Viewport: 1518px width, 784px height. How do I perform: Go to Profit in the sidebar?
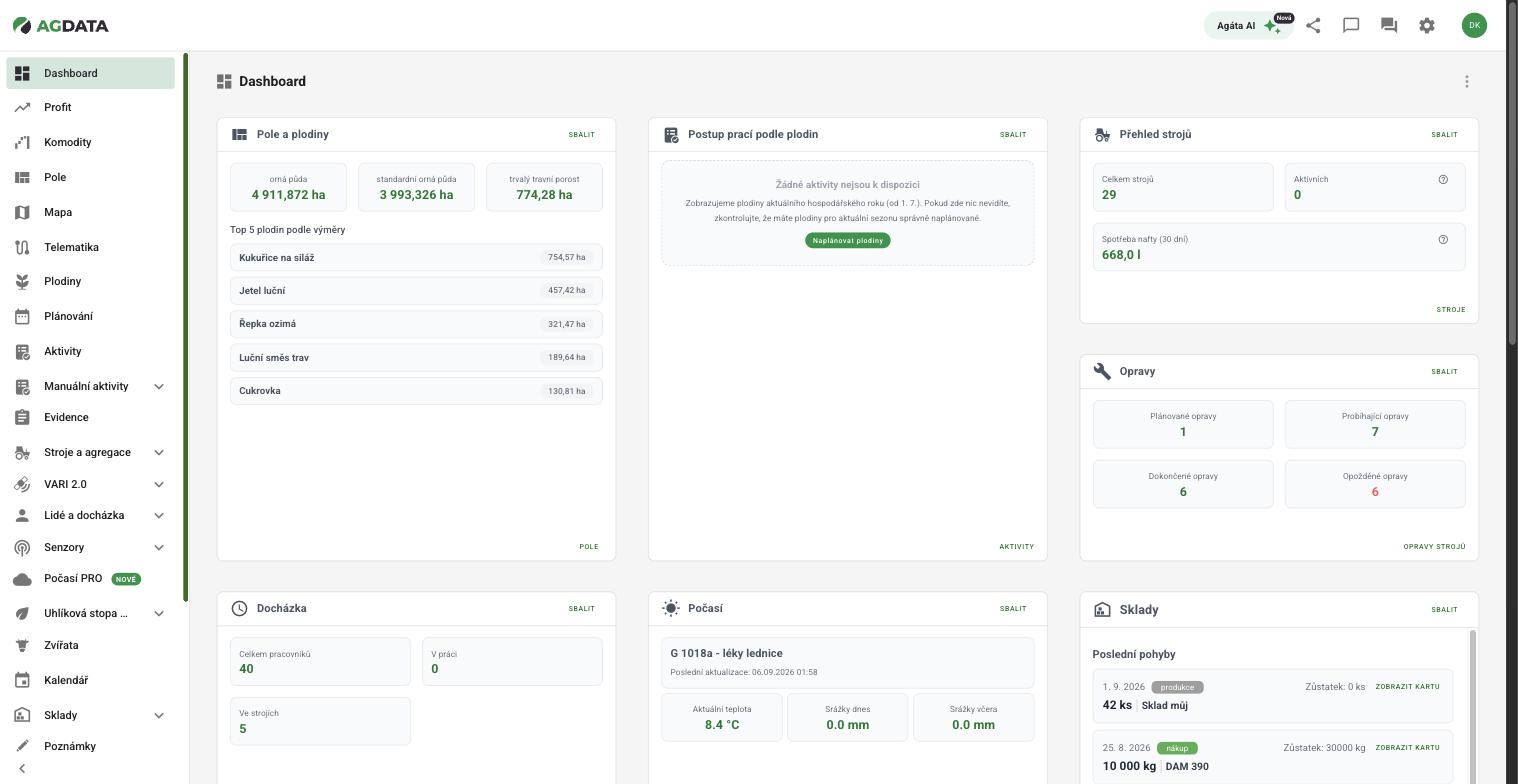(91, 107)
